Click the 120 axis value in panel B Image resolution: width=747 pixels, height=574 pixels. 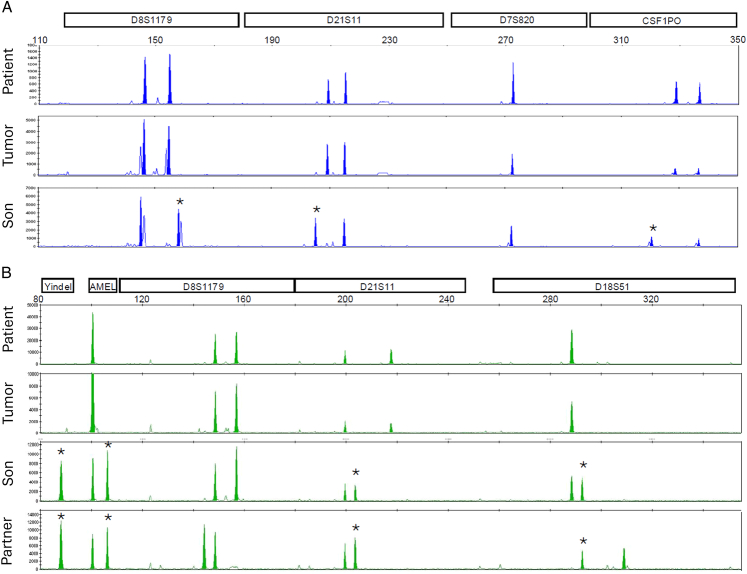point(141,299)
